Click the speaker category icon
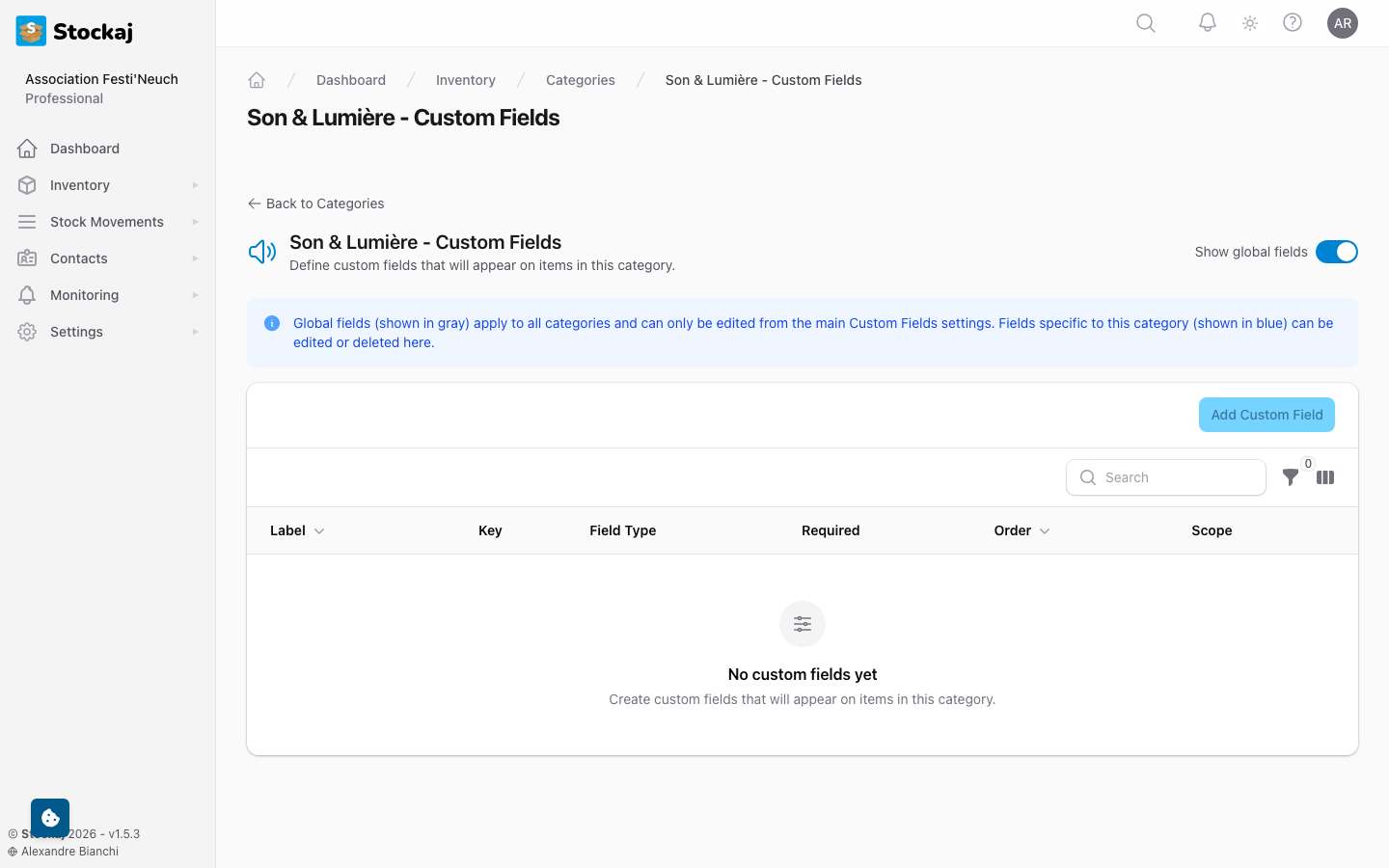Image resolution: width=1389 pixels, height=868 pixels. click(262, 252)
